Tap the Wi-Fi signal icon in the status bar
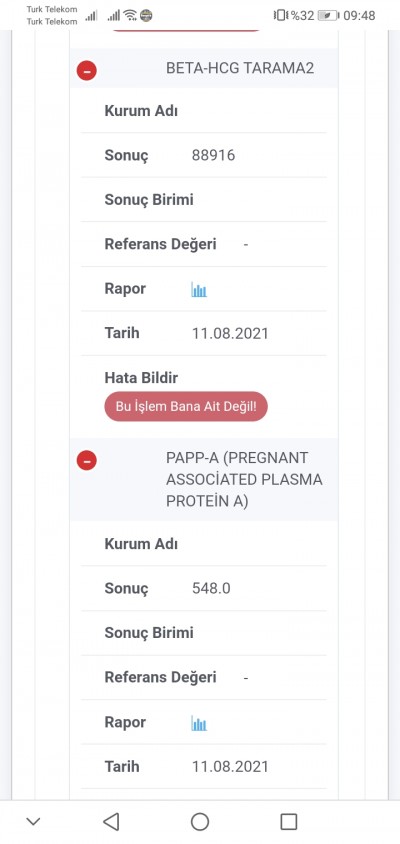 pos(130,15)
